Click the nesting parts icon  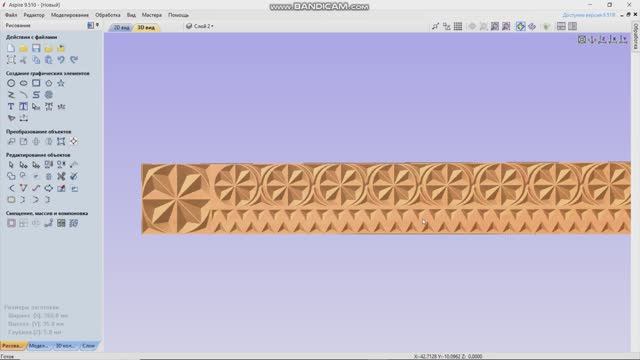(x=73, y=223)
